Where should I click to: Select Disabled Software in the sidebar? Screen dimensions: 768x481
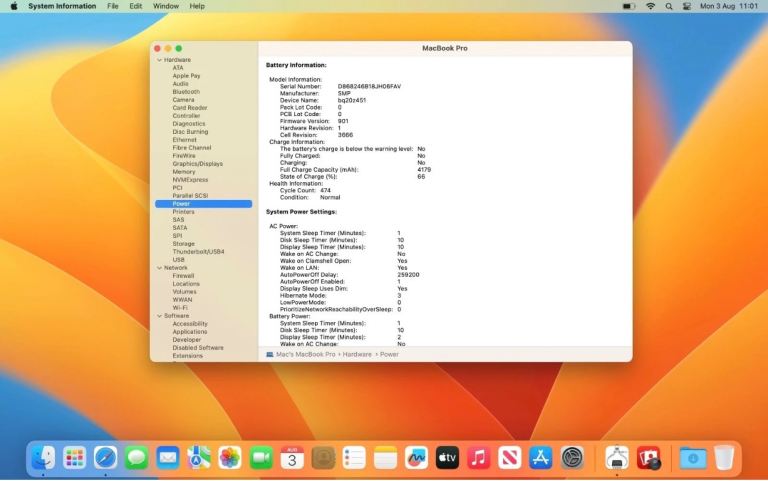point(198,348)
